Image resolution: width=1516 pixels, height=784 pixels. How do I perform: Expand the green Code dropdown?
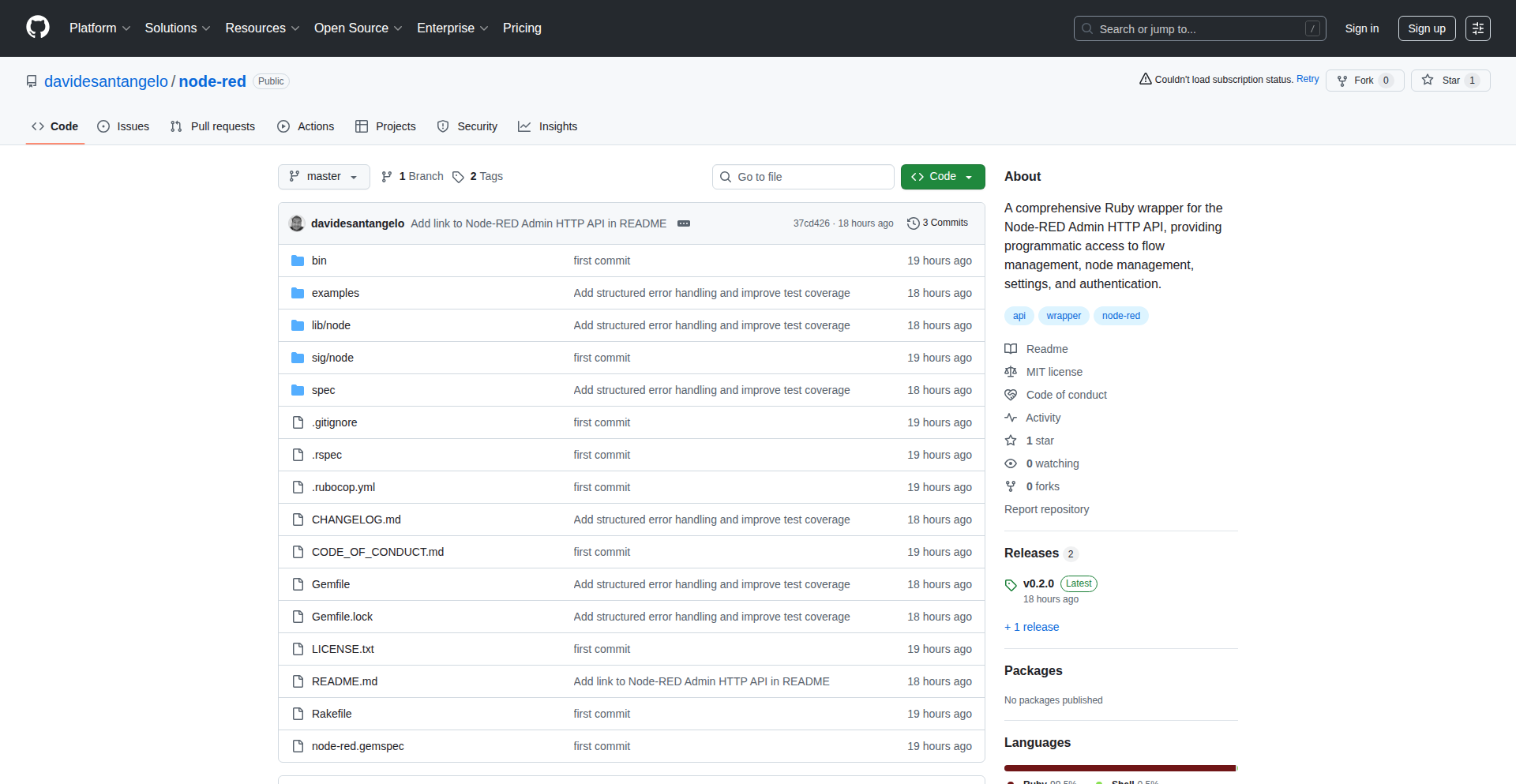tap(942, 176)
